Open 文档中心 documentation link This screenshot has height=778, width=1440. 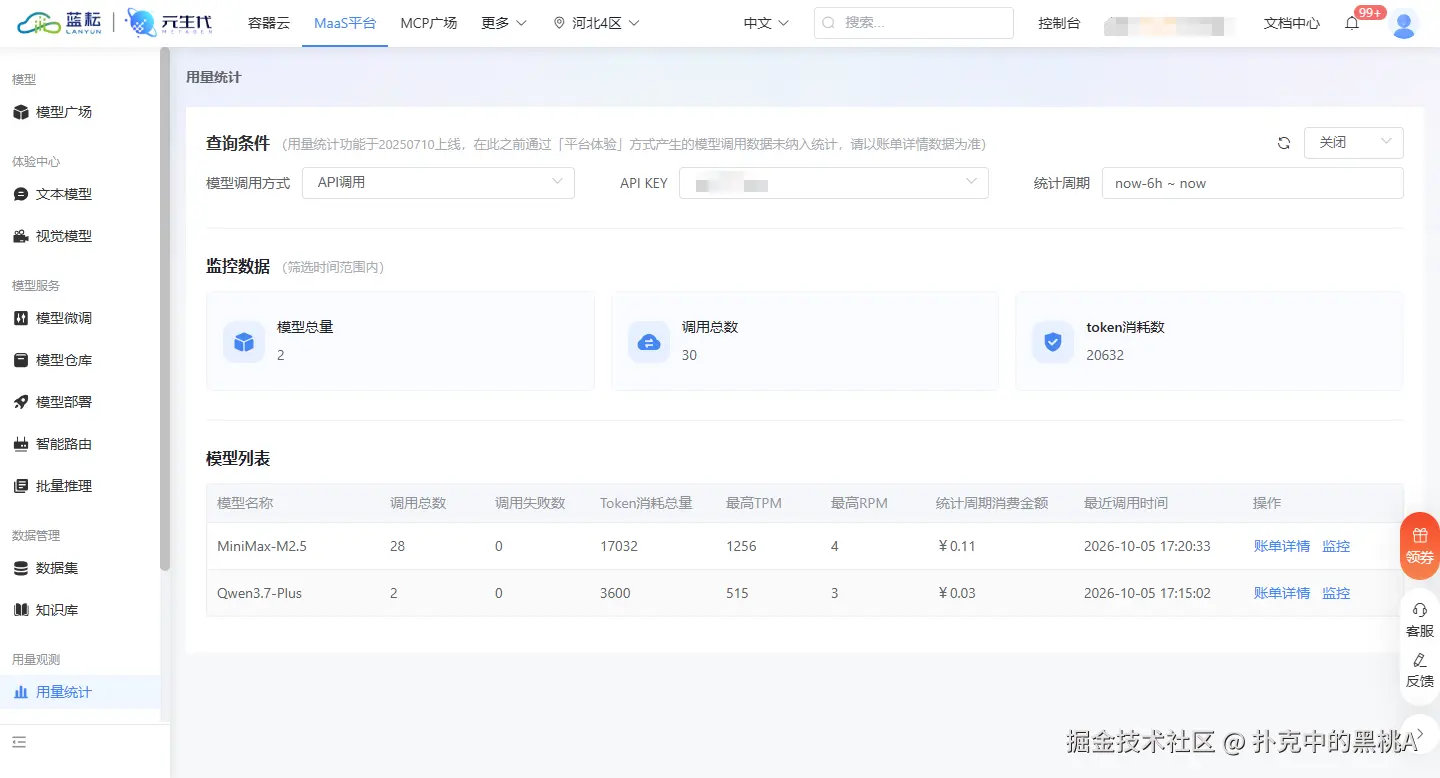coord(1292,23)
